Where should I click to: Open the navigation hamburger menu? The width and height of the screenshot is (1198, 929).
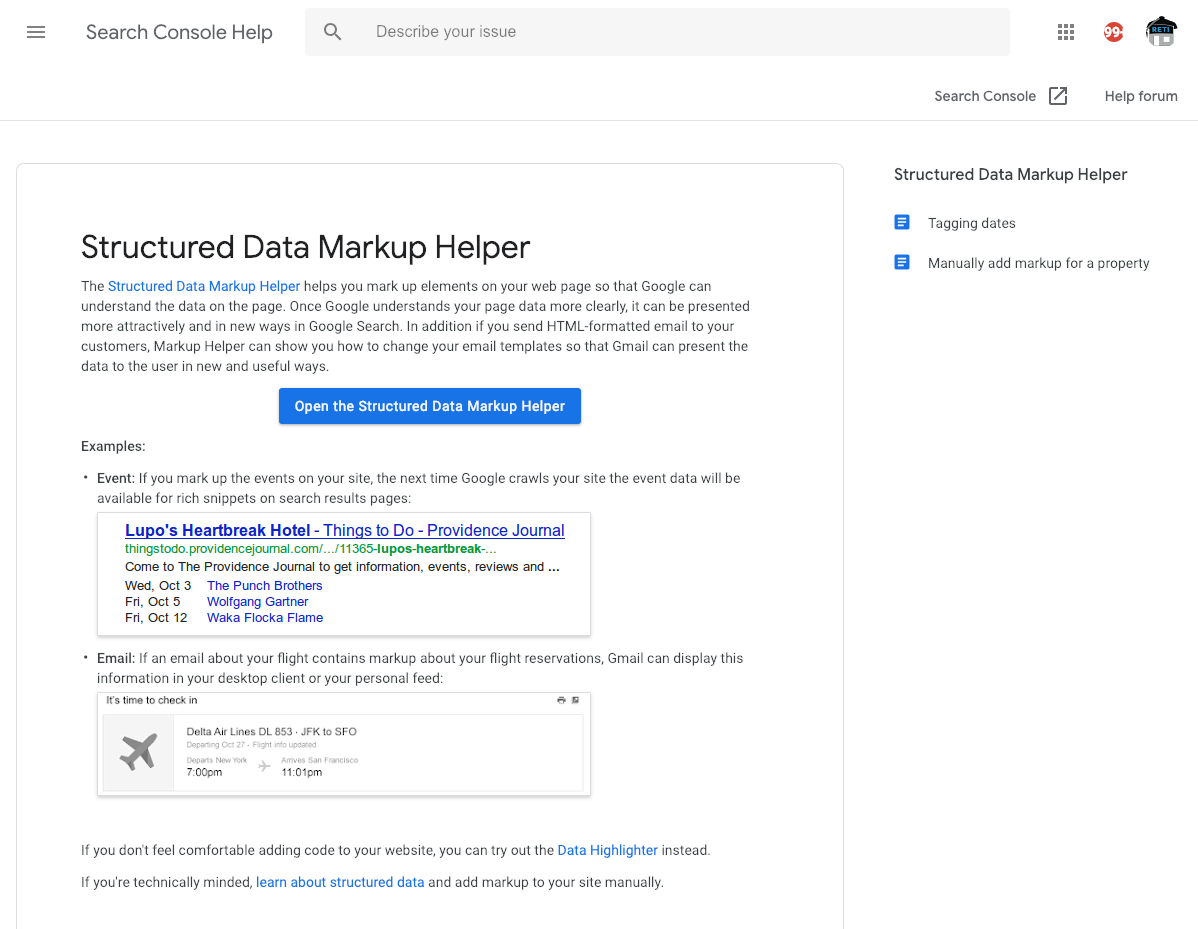pyautogui.click(x=36, y=32)
